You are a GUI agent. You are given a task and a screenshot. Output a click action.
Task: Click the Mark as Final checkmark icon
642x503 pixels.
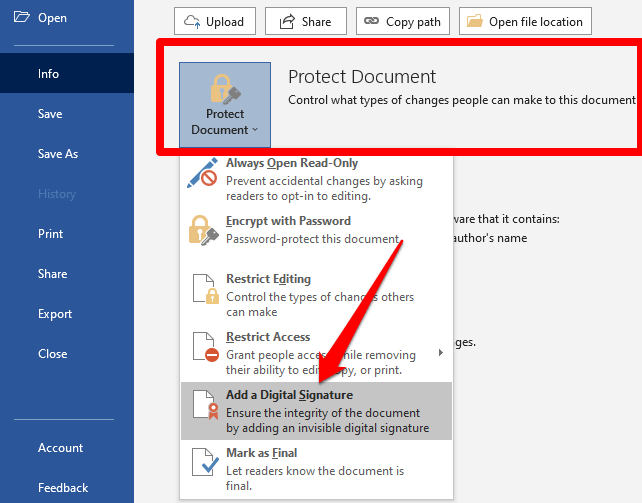point(203,463)
